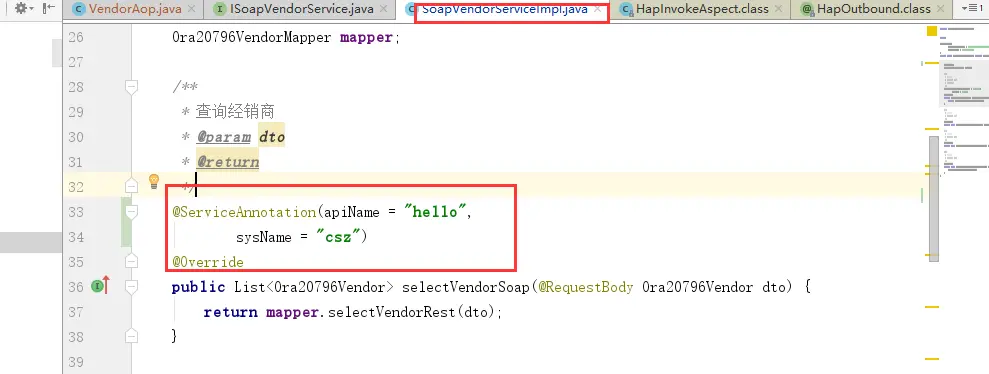Close the ISoapVendorService.java tab
Screen dimensions: 989x374
[x=383, y=9]
